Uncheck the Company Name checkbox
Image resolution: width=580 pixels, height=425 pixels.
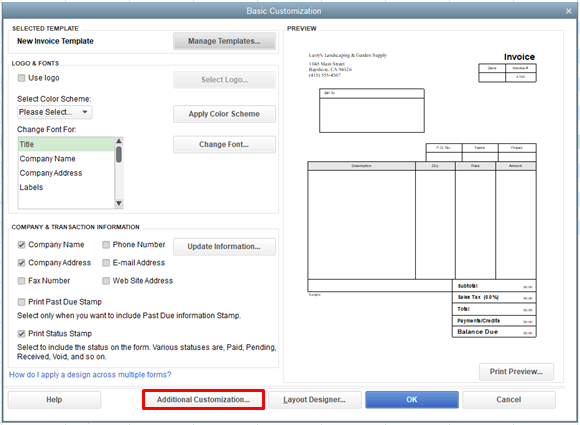(x=21, y=245)
